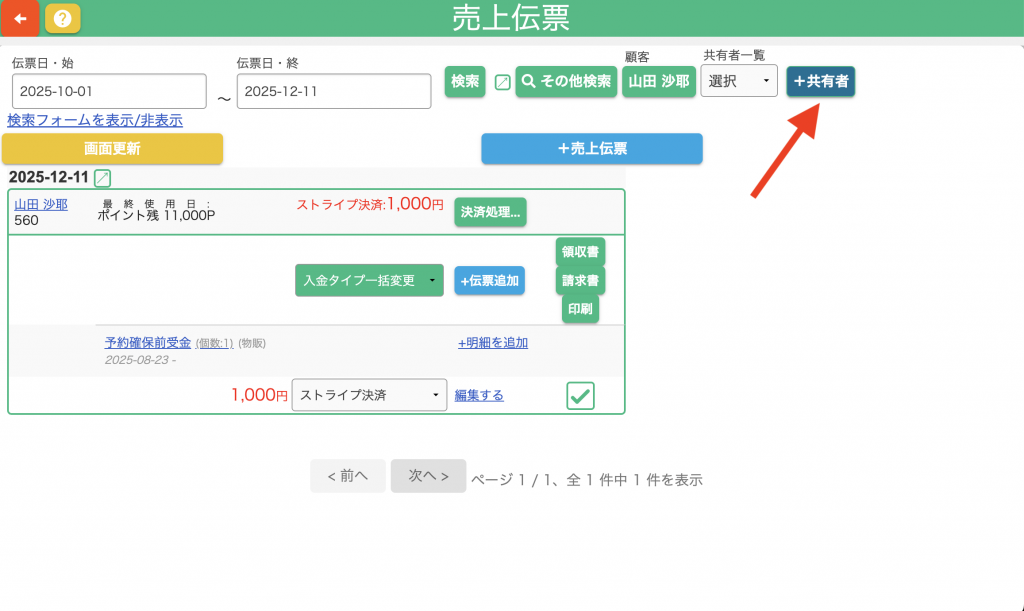Click the 伝票日・始 start date field
Viewport: 1024px width, 611px height.
coord(109,91)
